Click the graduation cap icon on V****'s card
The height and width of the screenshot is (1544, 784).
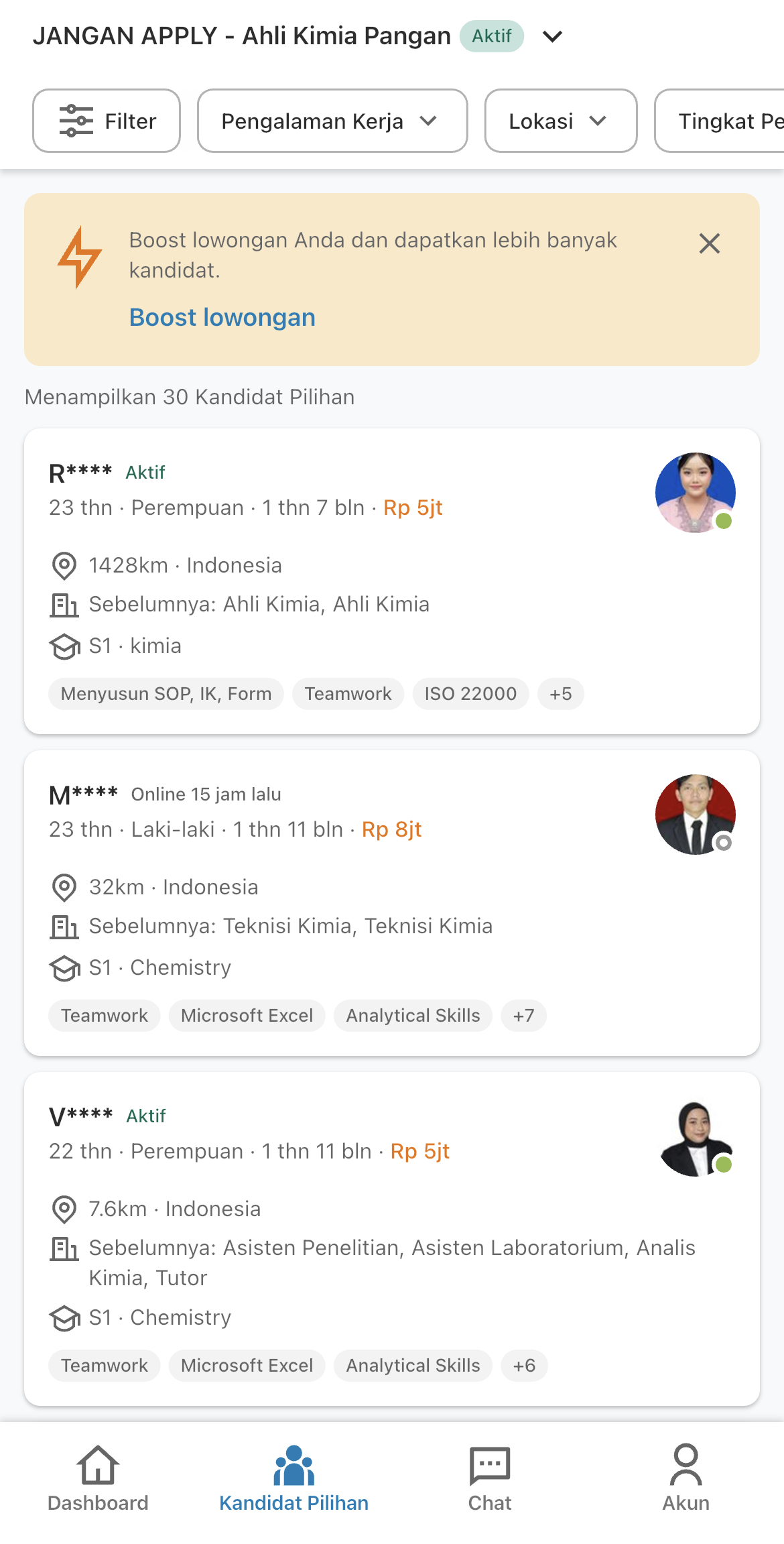[64, 1317]
